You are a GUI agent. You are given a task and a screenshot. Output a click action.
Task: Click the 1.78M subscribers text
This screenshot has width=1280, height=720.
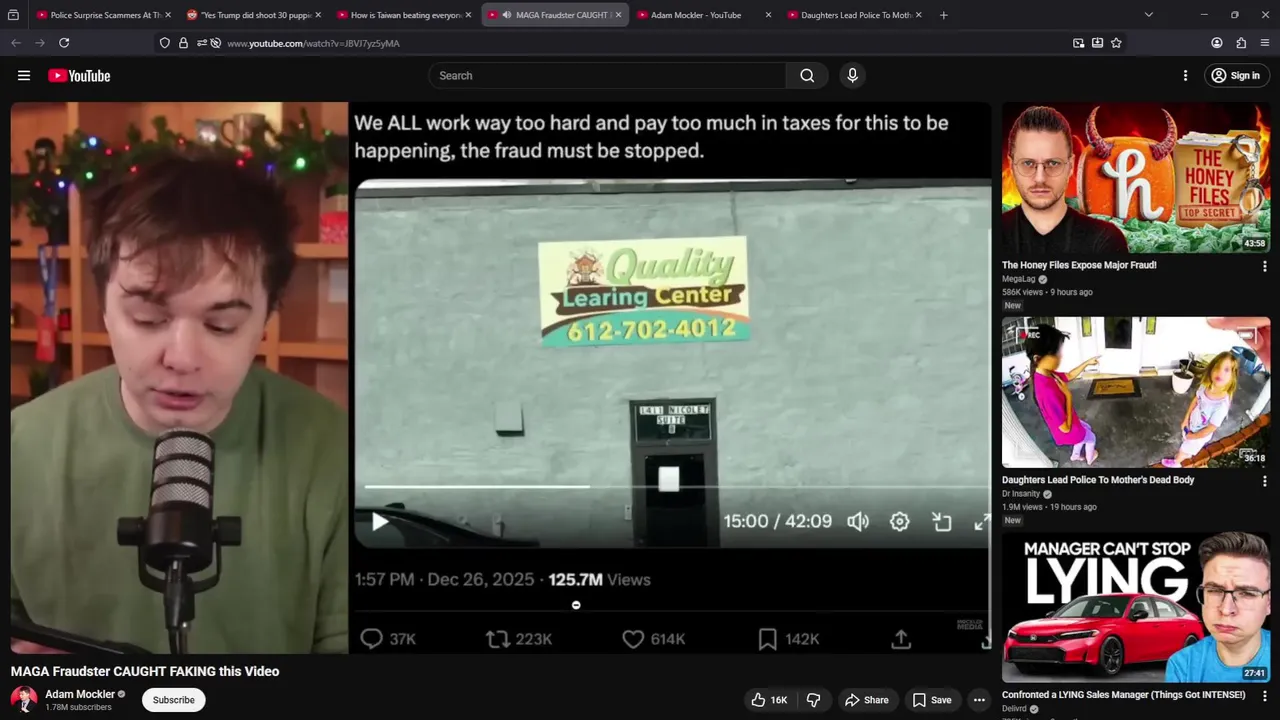coord(78,708)
